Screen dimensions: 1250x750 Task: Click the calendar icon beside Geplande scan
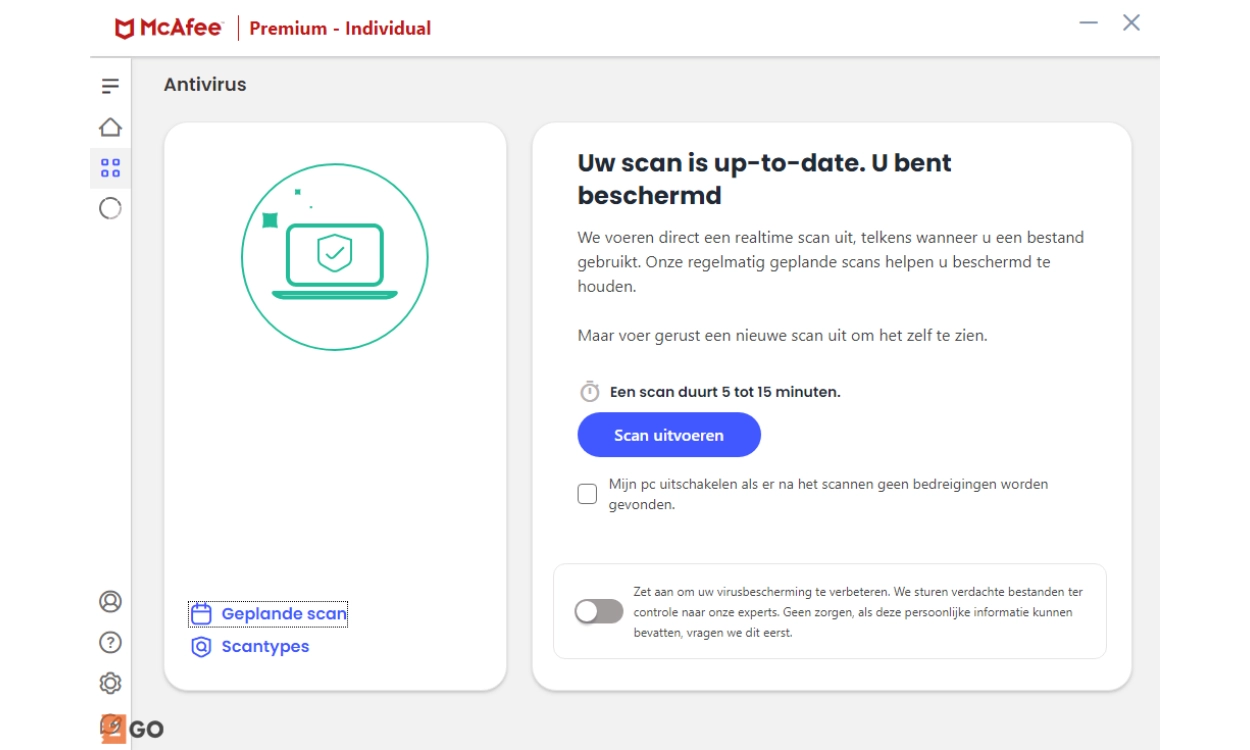click(x=201, y=614)
